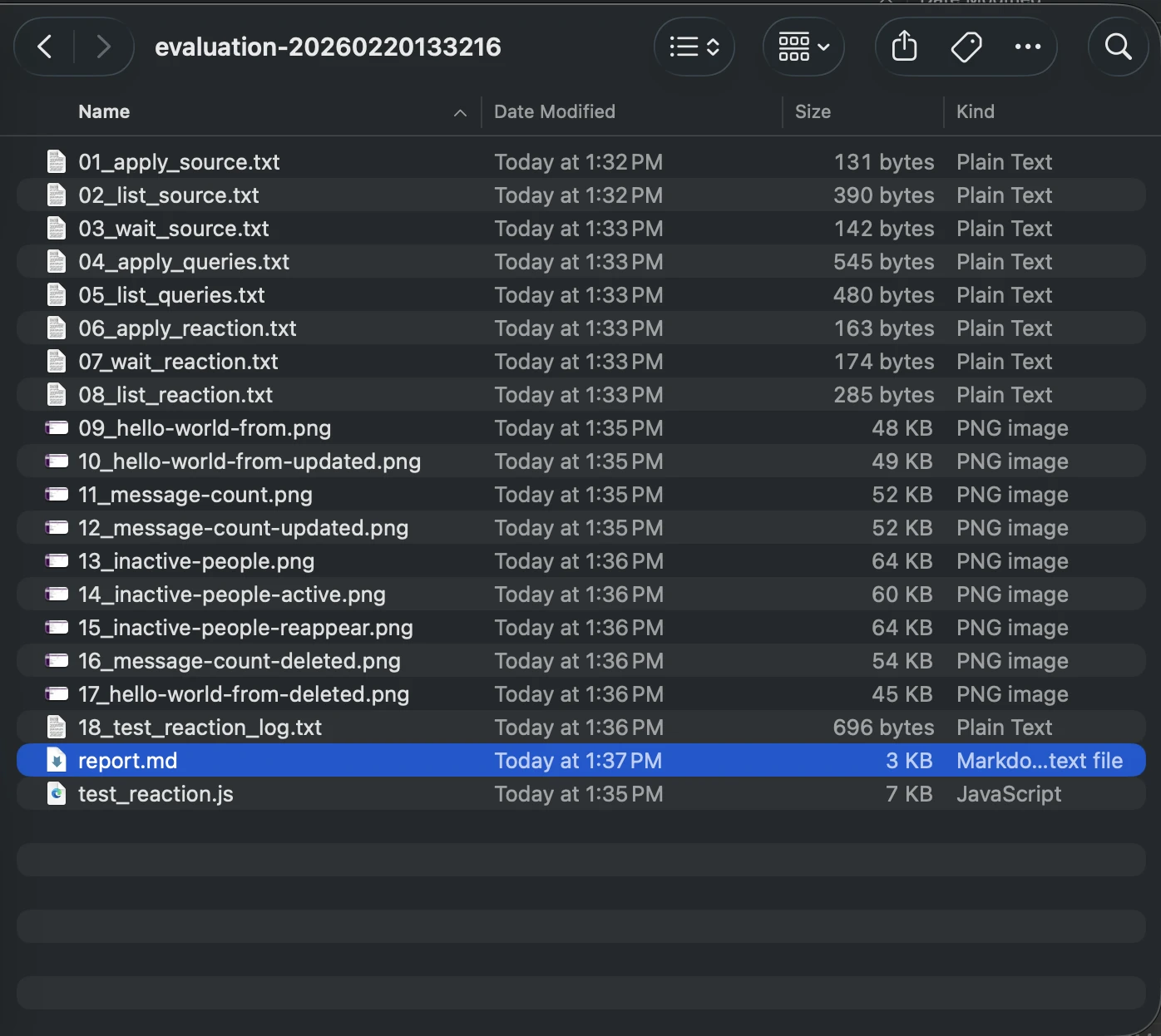This screenshot has width=1161, height=1036.
Task: Click the sort chevron on the Name column
Action: tap(461, 112)
